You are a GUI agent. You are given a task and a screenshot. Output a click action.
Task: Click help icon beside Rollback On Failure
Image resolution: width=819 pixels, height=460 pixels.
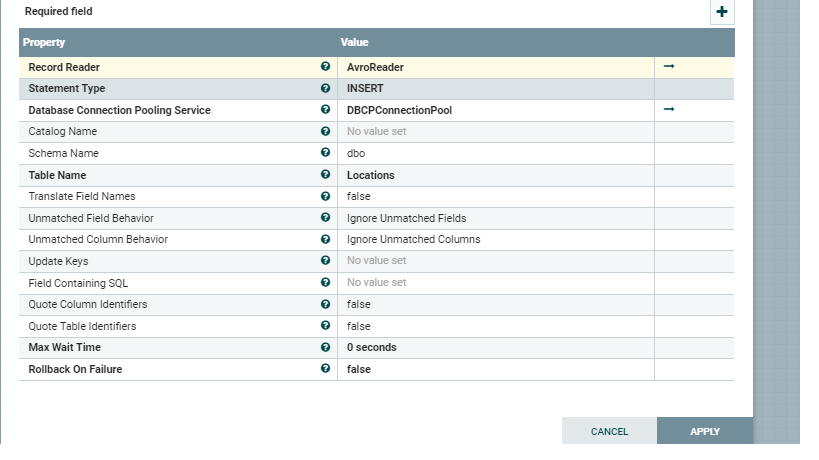[x=326, y=369]
